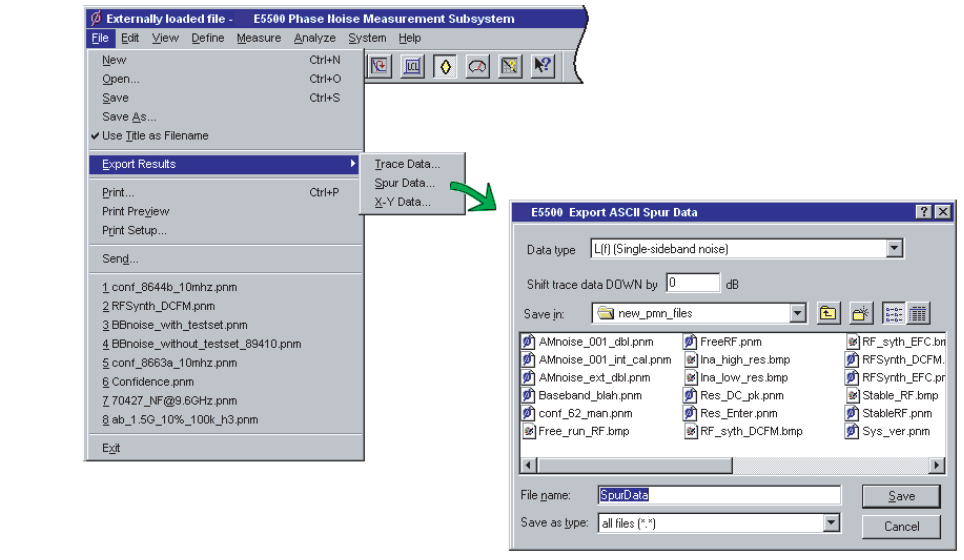
Task: Click the Save button in dialog
Action: click(x=901, y=497)
